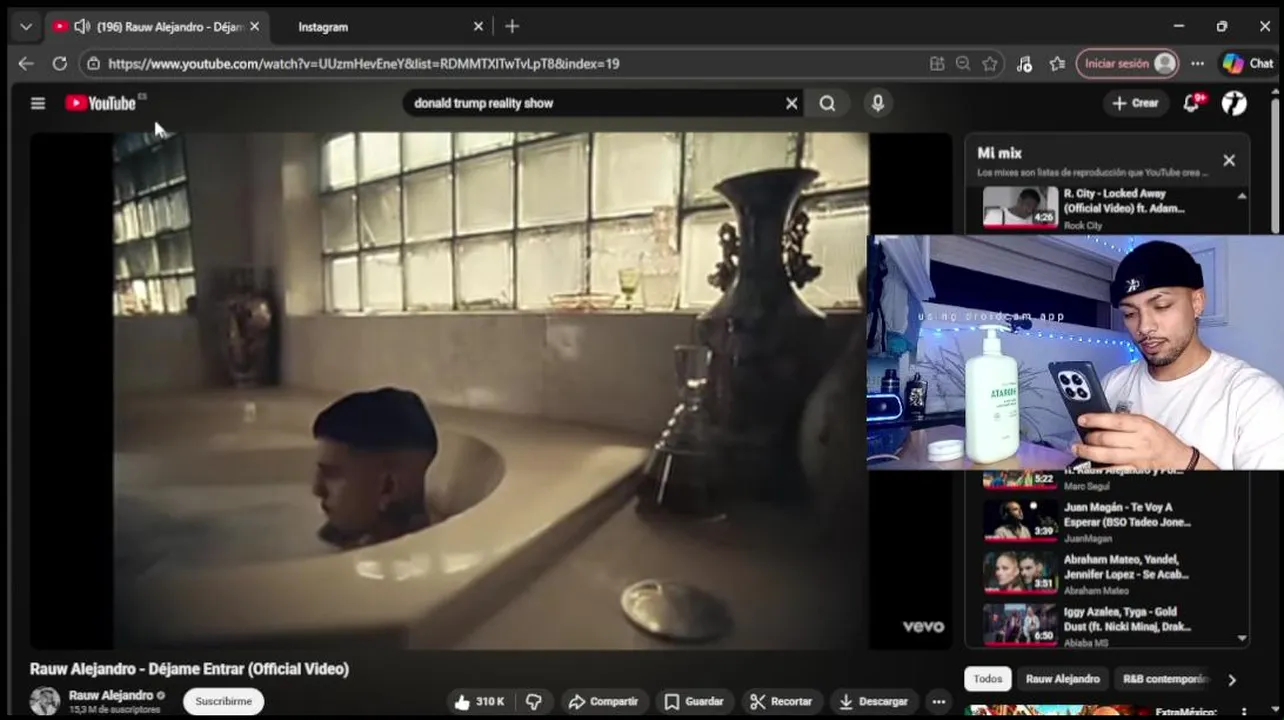
Task: Open the browser tab list dropdown
Action: pos(26,27)
